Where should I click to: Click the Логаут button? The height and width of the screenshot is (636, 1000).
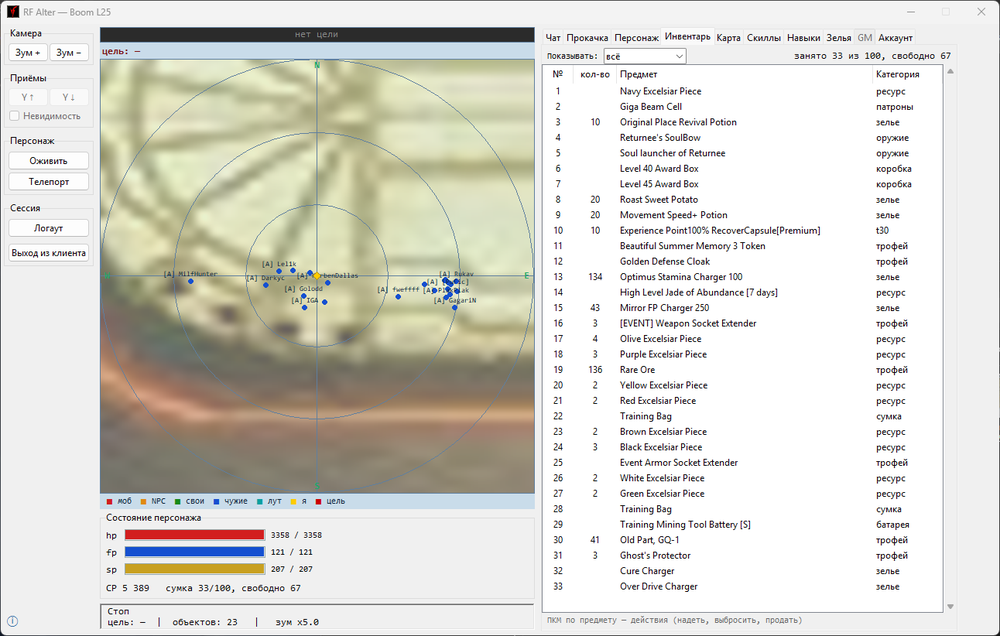pos(48,228)
